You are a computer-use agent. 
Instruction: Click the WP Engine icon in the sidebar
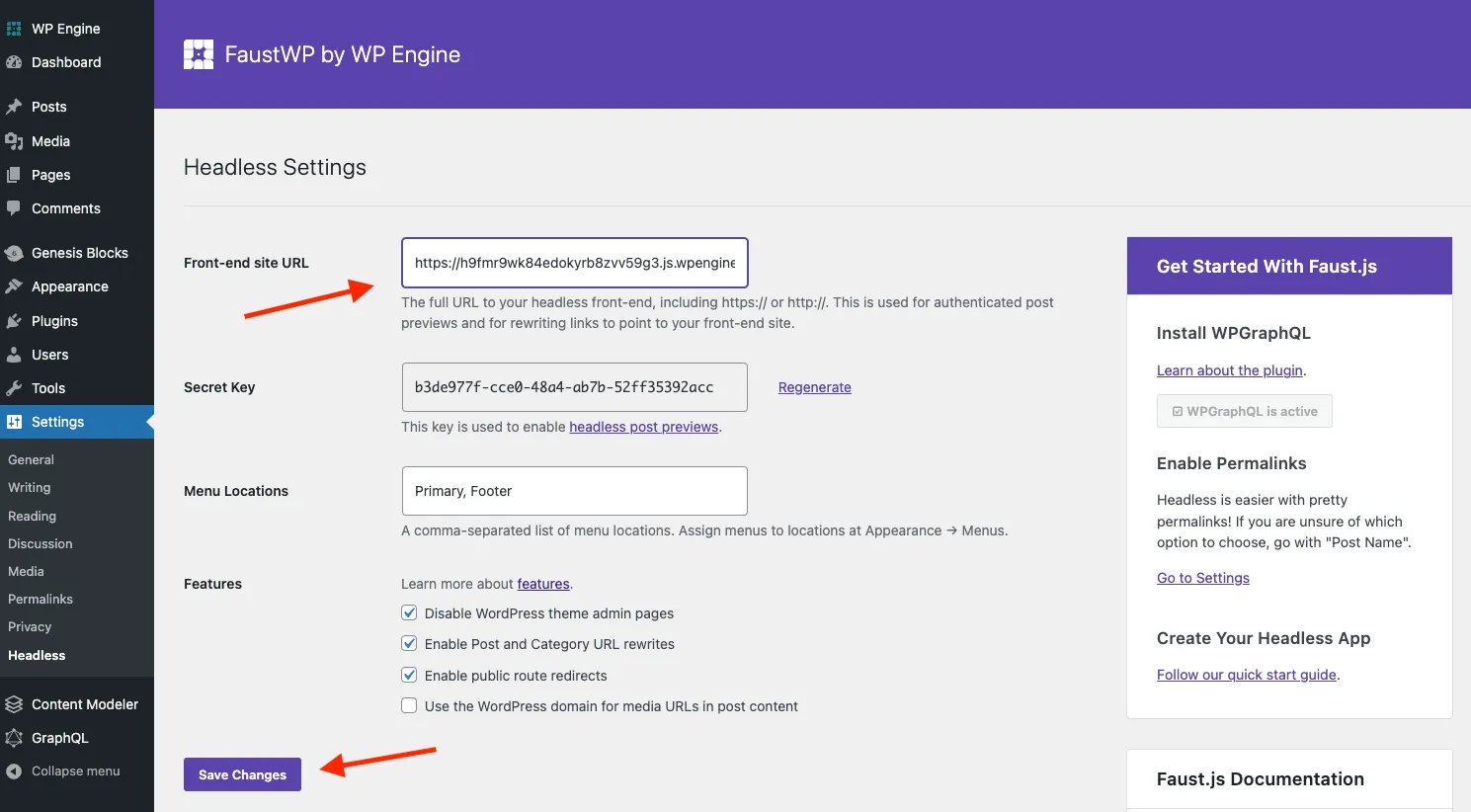pyautogui.click(x=15, y=28)
